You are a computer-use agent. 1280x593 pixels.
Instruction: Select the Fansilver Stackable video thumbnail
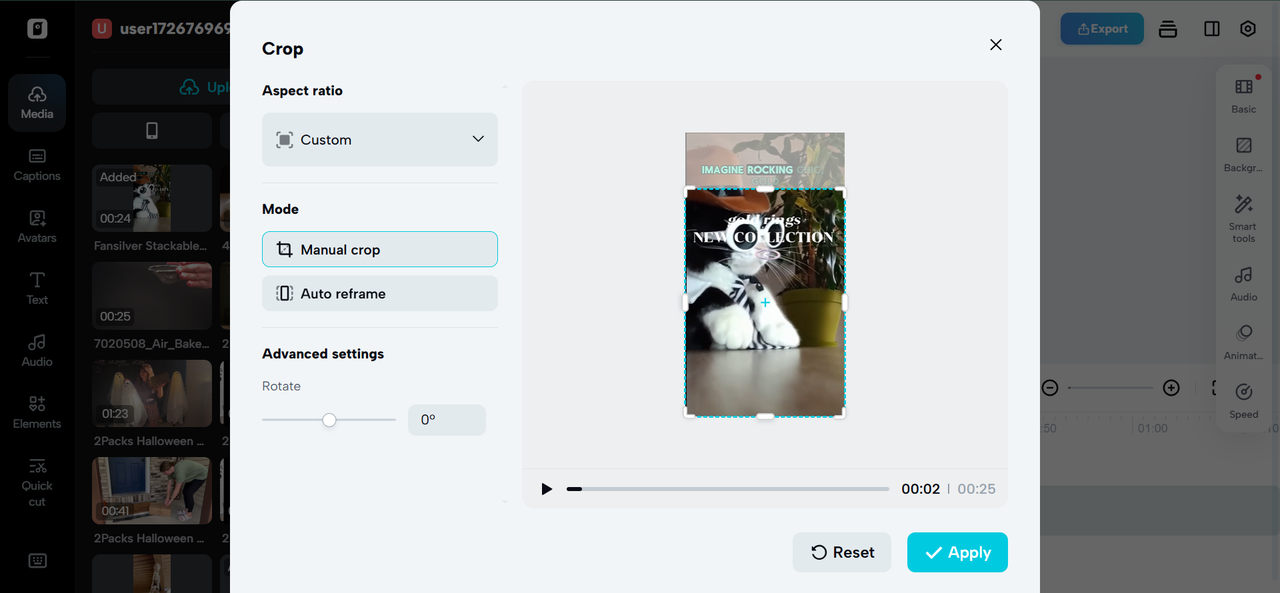point(152,198)
